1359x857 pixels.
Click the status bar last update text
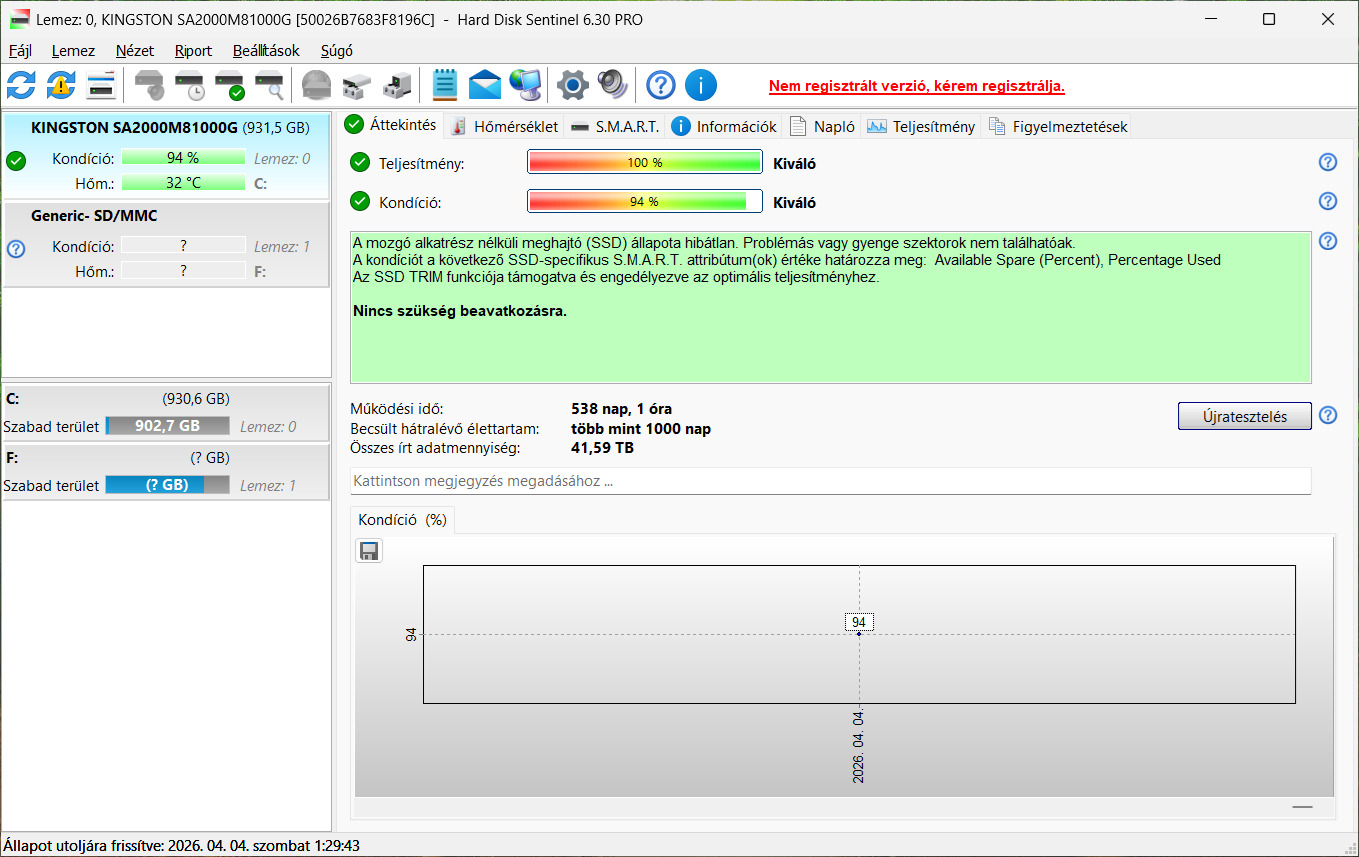(x=182, y=846)
